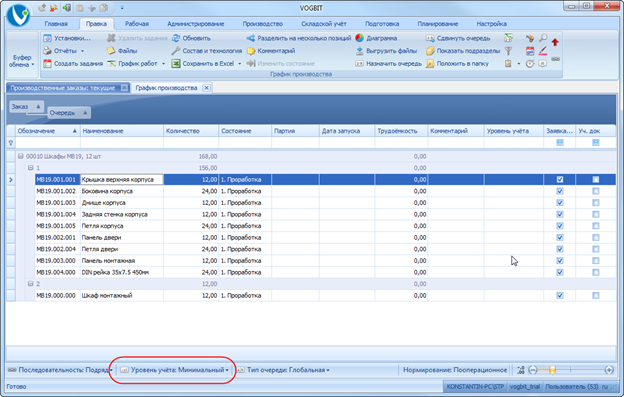Click the funnel filter icon in ribbon
624x397 pixels.
point(508,51)
